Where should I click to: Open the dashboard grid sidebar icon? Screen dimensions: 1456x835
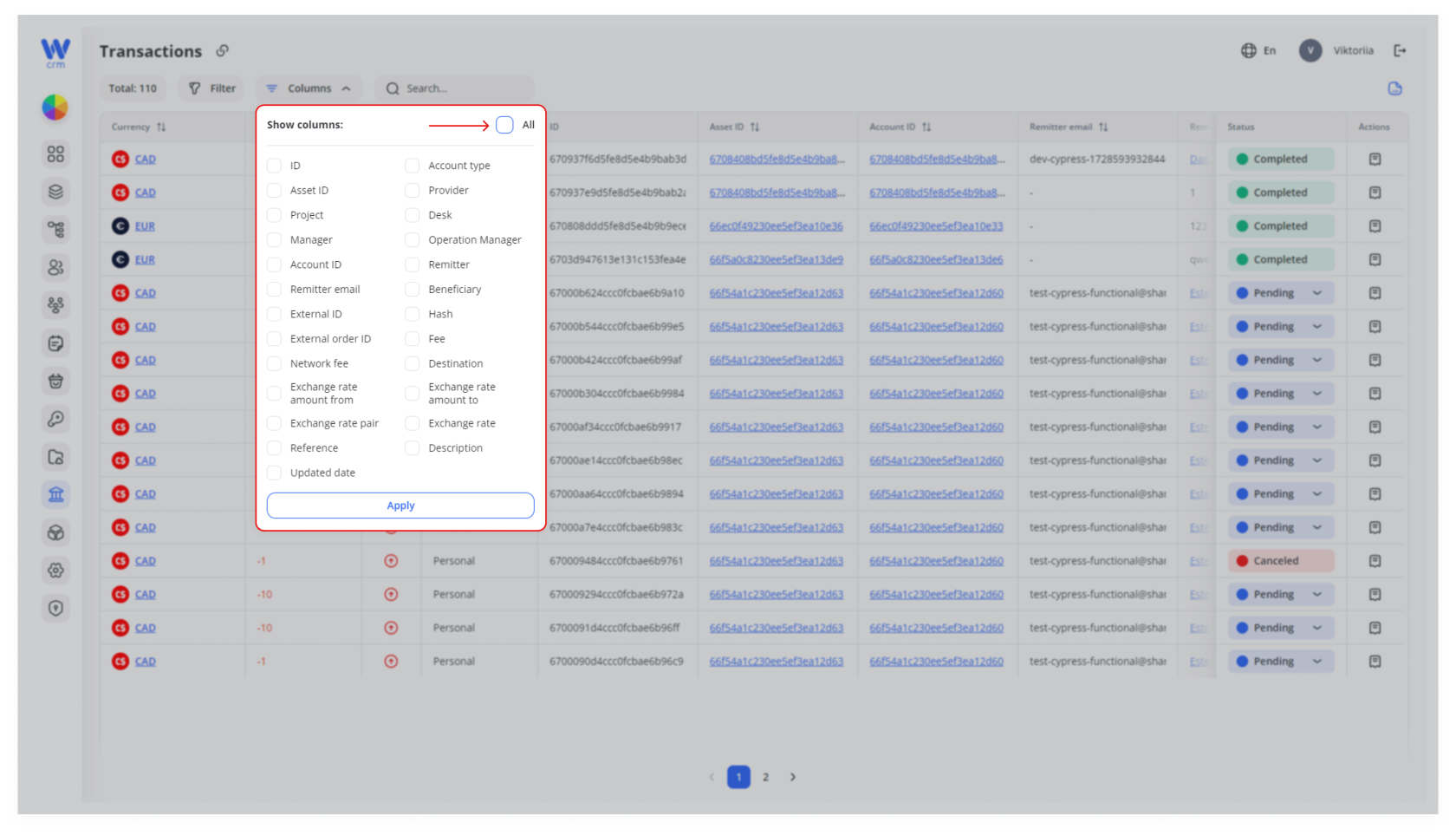click(x=55, y=153)
